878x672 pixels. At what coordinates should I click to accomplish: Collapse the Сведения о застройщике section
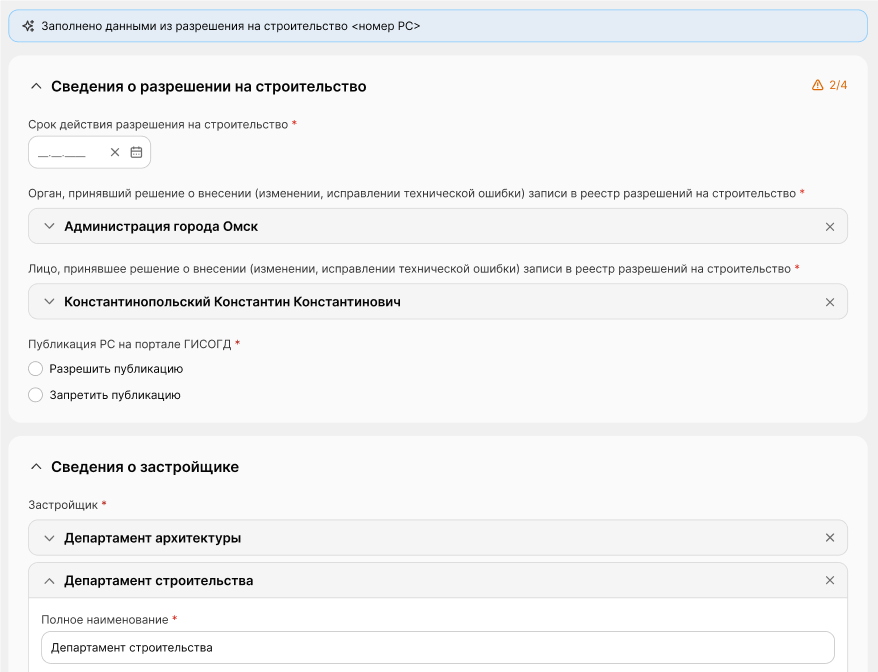point(36,466)
